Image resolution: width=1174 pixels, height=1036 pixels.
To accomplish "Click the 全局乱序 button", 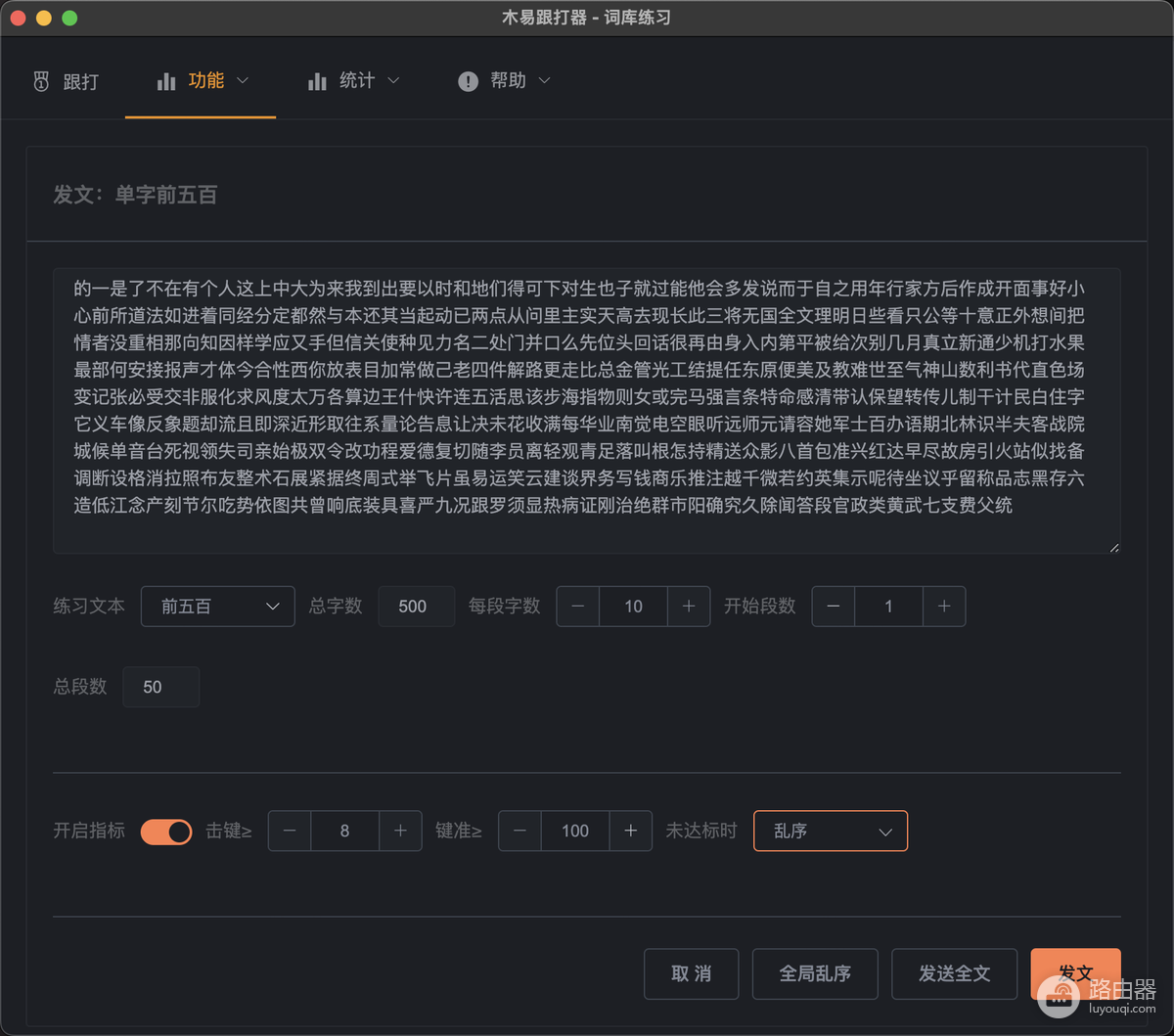I will (x=815, y=973).
